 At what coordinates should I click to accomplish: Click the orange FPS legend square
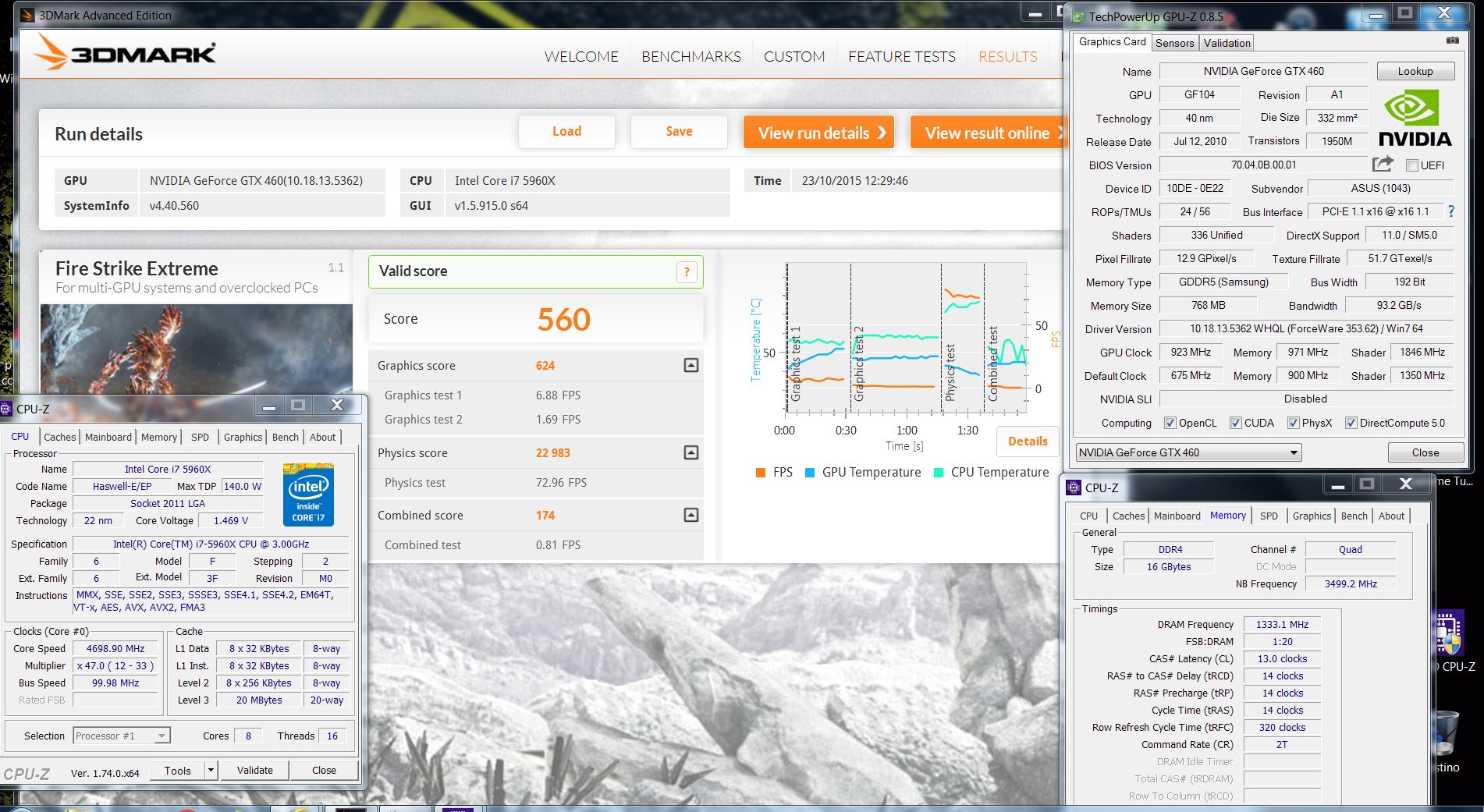pyautogui.click(x=760, y=473)
